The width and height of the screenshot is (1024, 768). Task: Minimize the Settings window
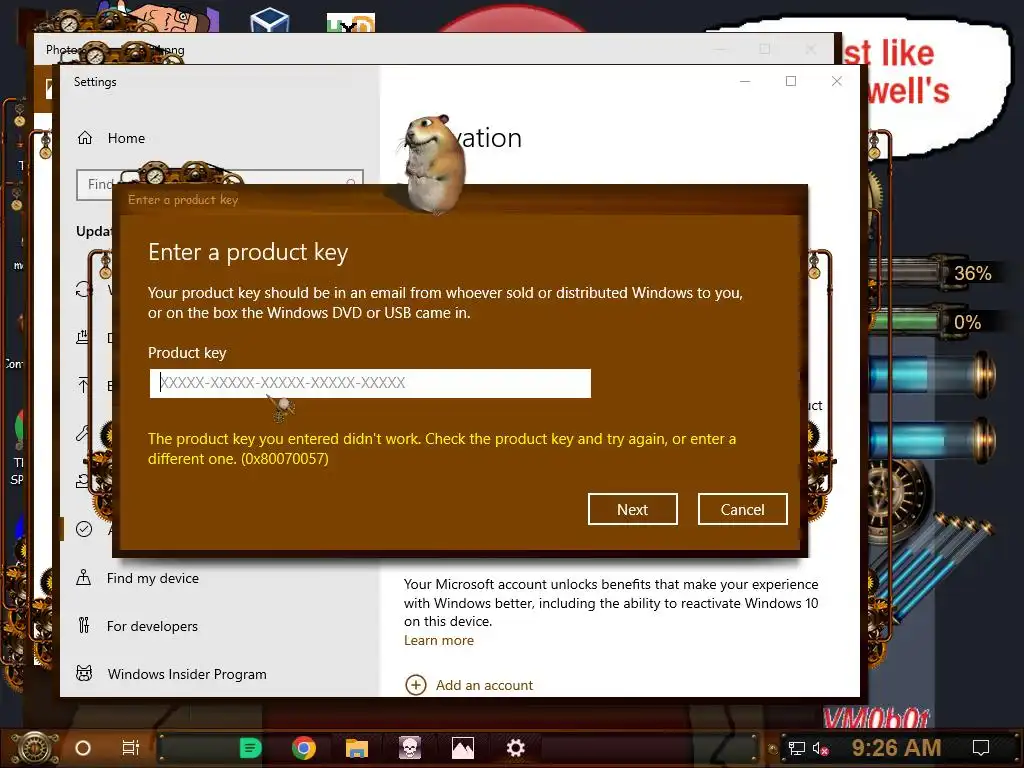click(x=745, y=81)
